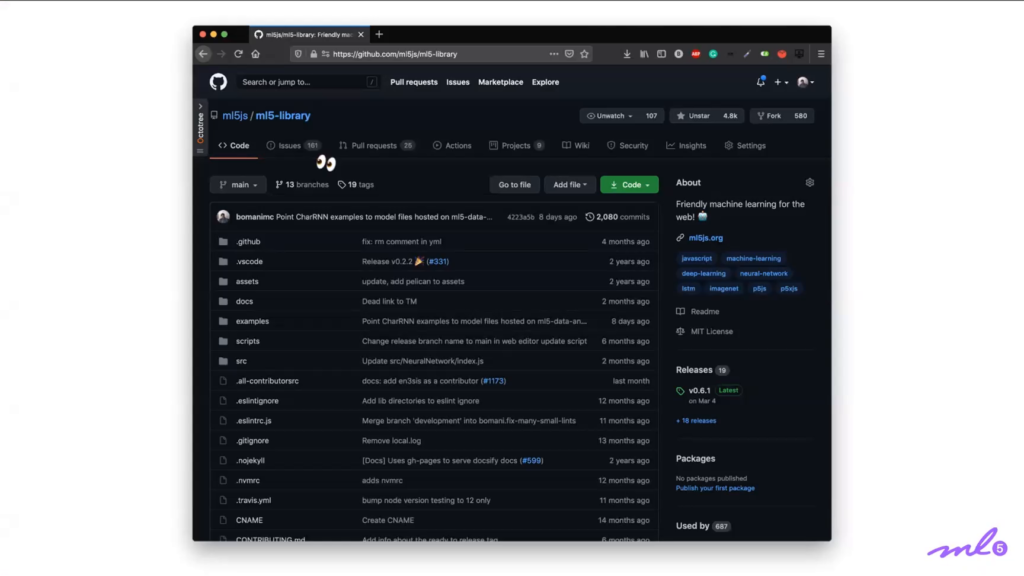Image resolution: width=1024 pixels, height=576 pixels.
Task: Open the Unwatch notifications dropdown
Action: click(610, 116)
